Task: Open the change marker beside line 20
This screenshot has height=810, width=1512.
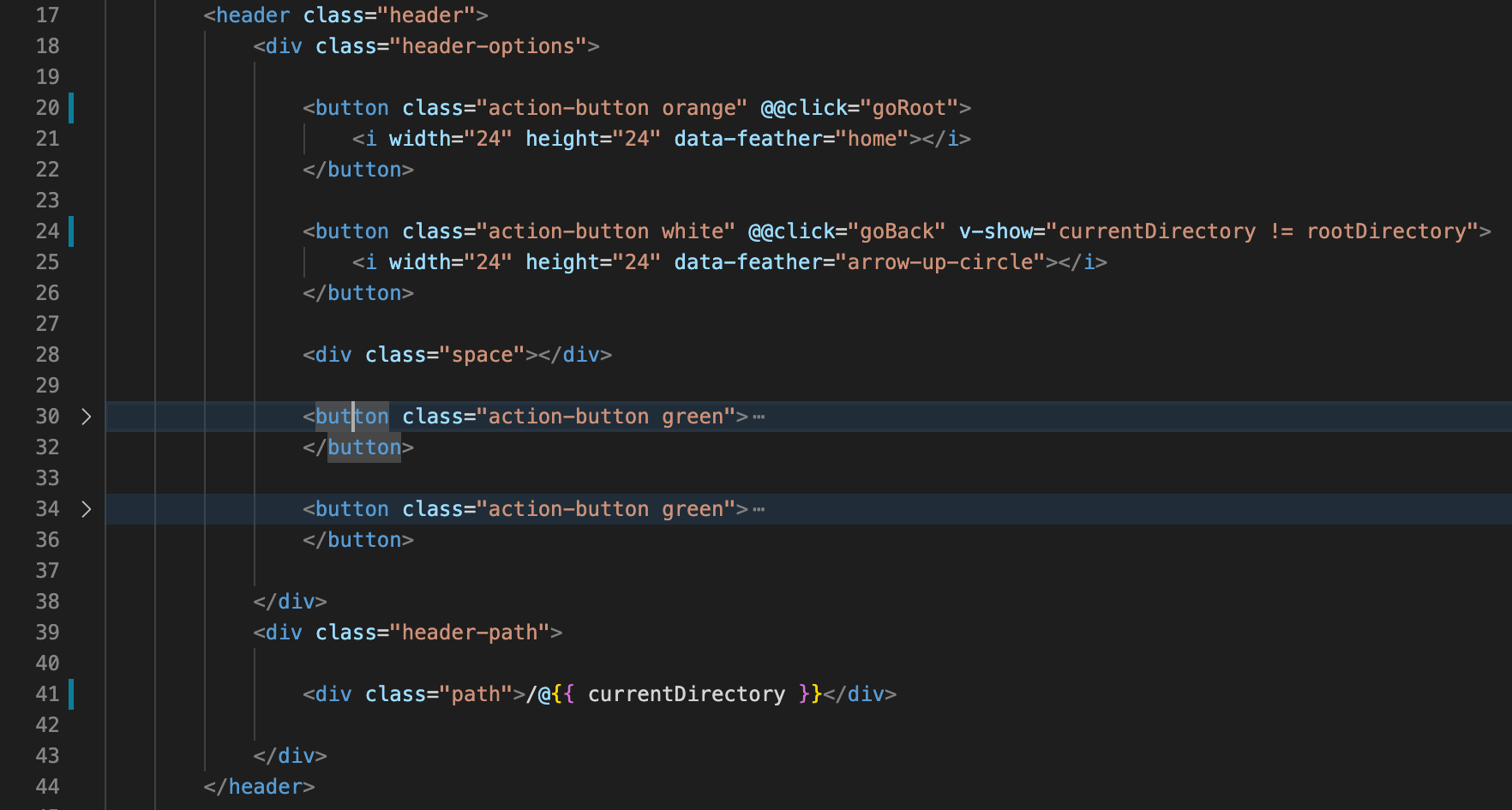Action: click(x=71, y=108)
